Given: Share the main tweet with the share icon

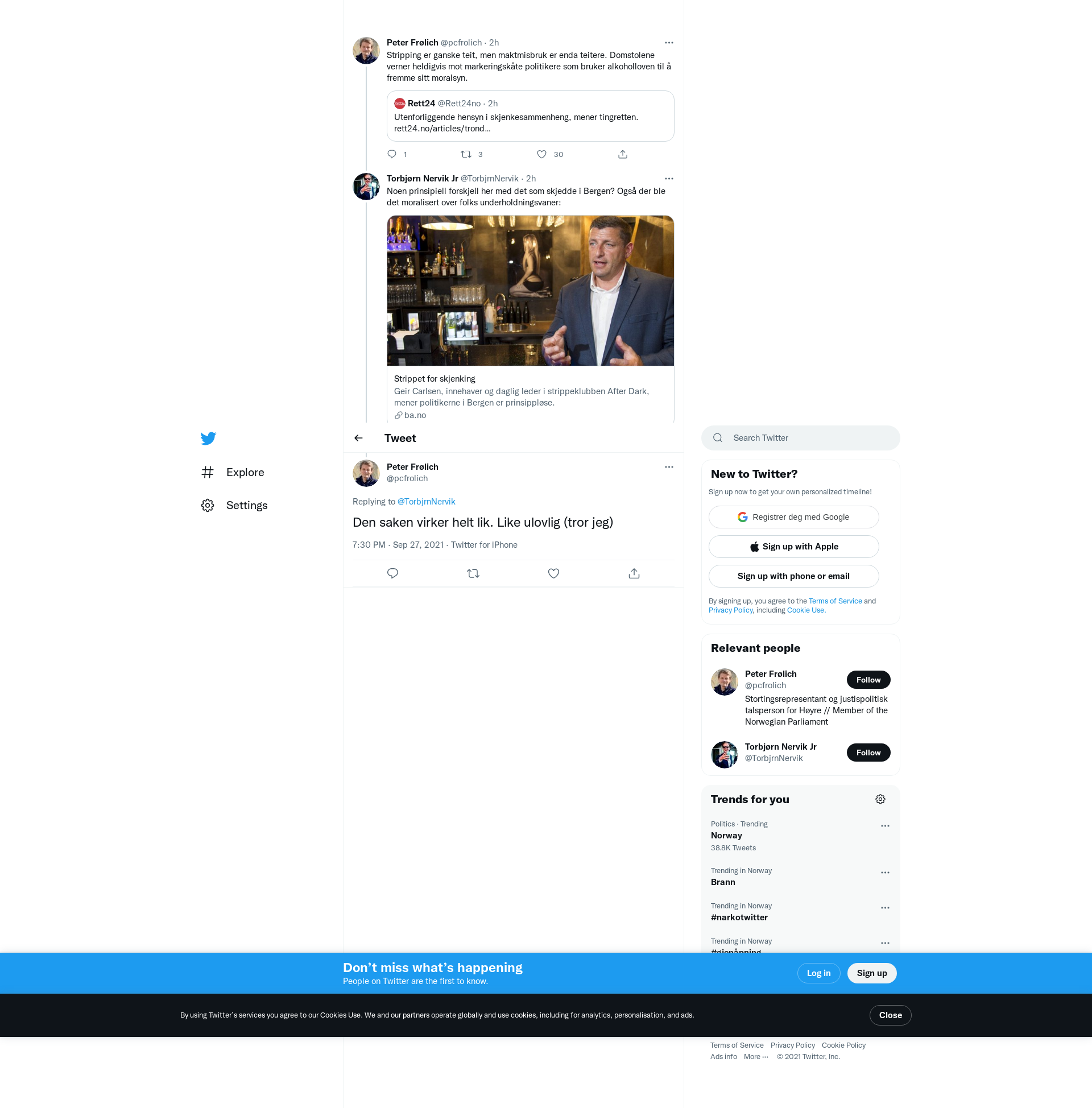Looking at the screenshot, I should 634,573.
